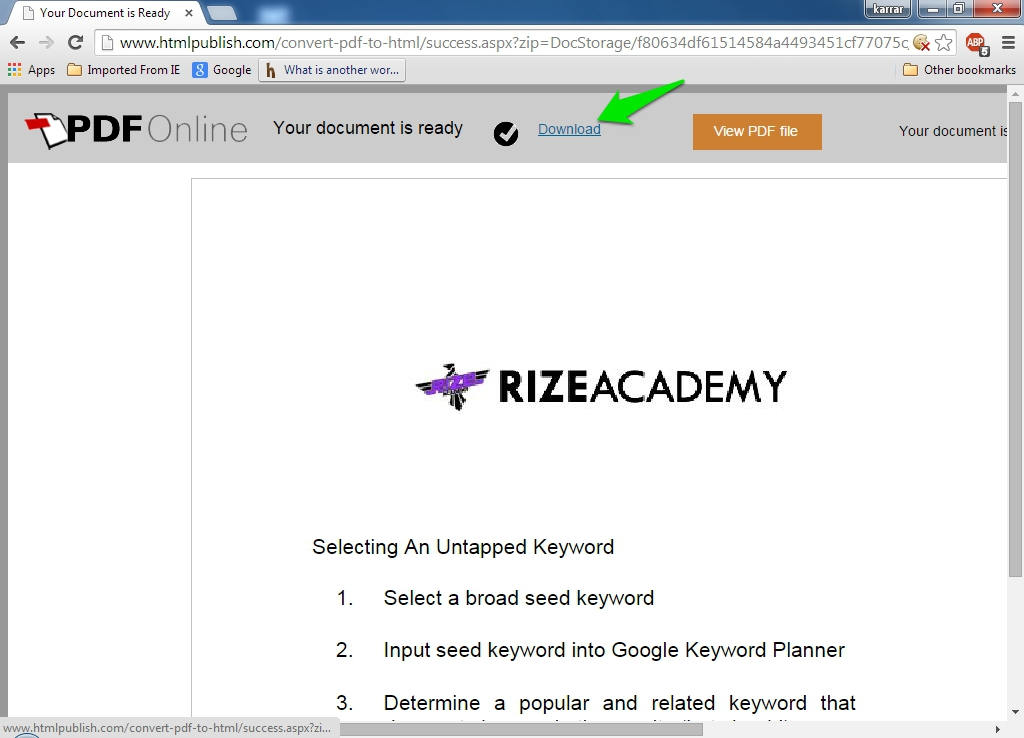Click the browser back arrow

click(17, 42)
